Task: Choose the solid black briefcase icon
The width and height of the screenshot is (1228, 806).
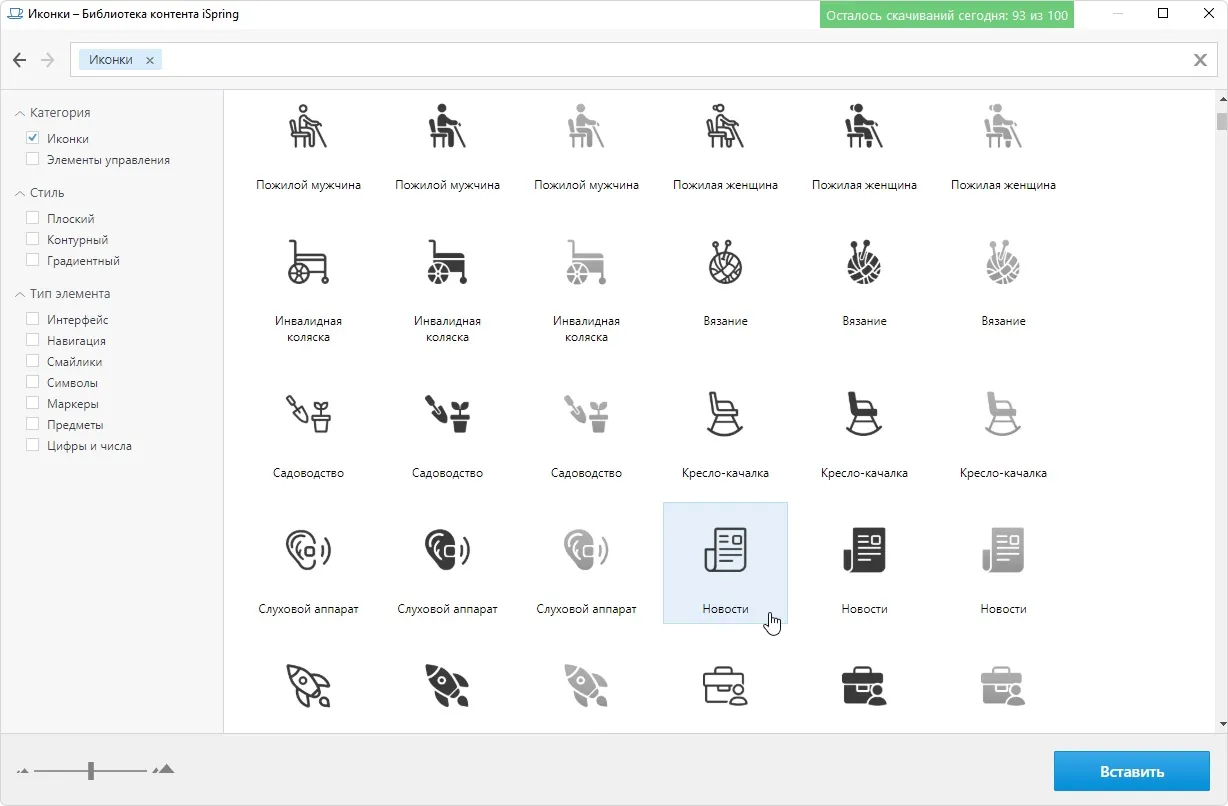Action: (864, 686)
